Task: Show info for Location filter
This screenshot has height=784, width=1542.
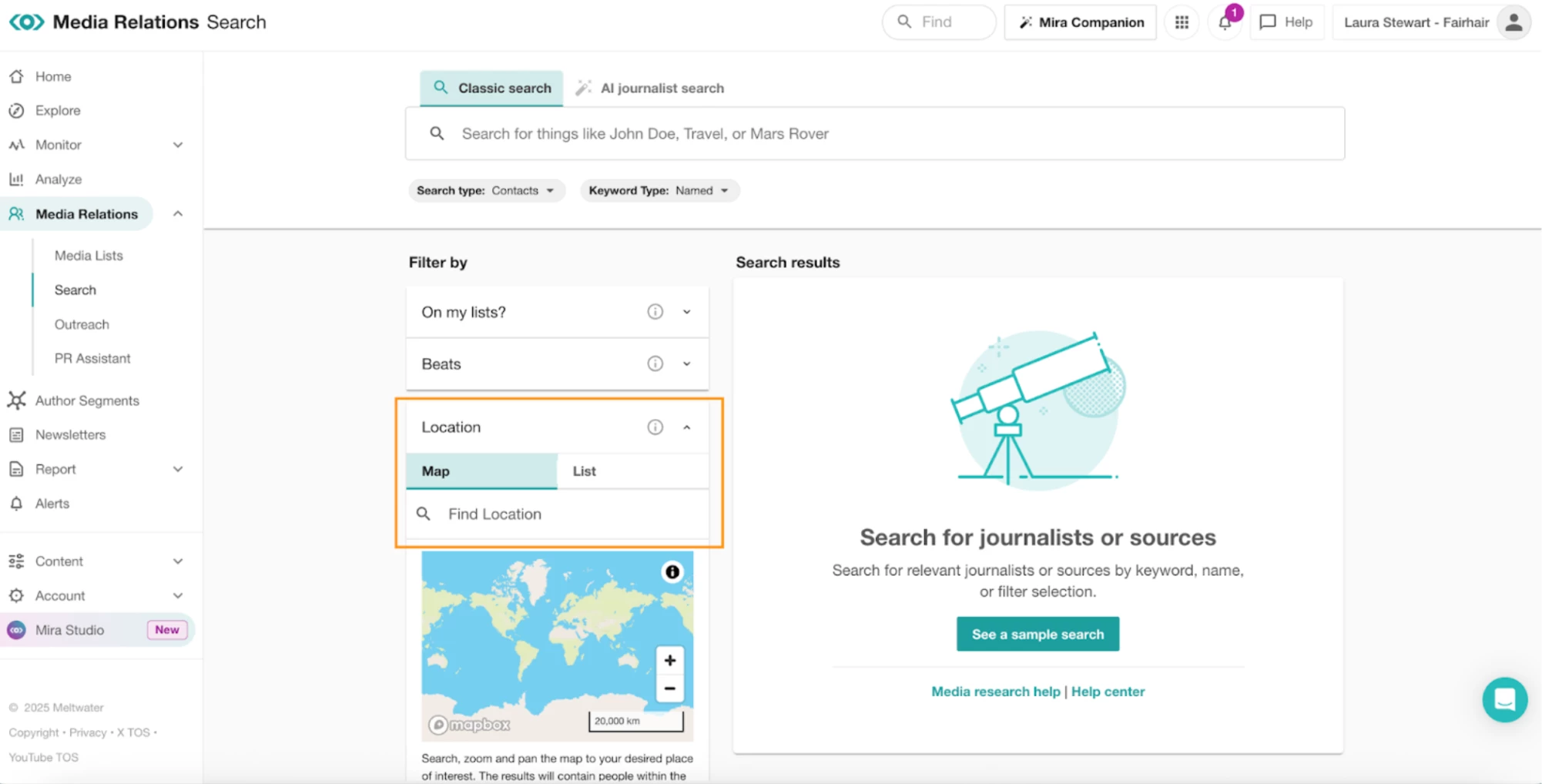Action: point(655,427)
